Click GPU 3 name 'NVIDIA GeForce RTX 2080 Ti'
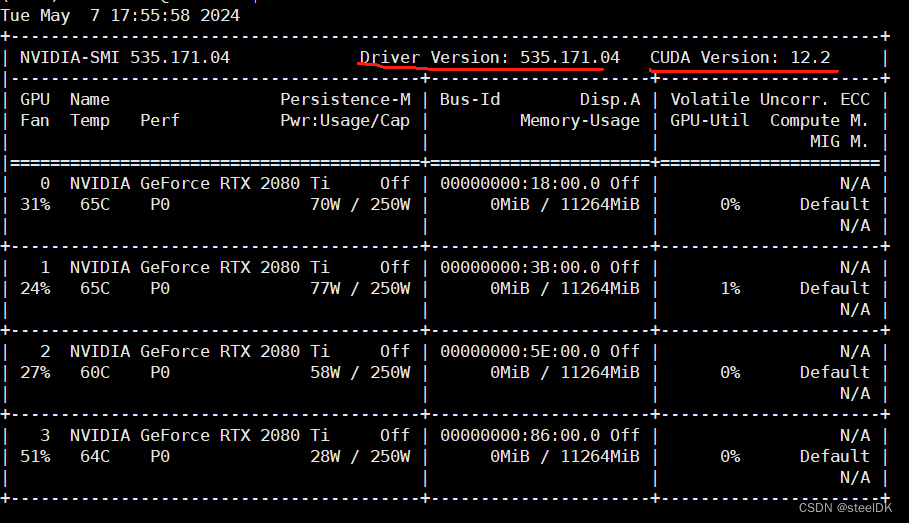Viewport: 909px width, 523px height. coord(199,435)
